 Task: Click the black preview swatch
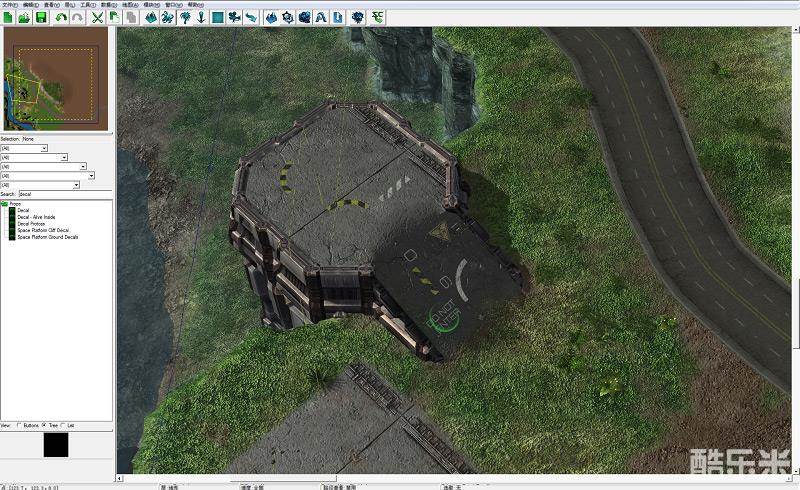[x=56, y=446]
